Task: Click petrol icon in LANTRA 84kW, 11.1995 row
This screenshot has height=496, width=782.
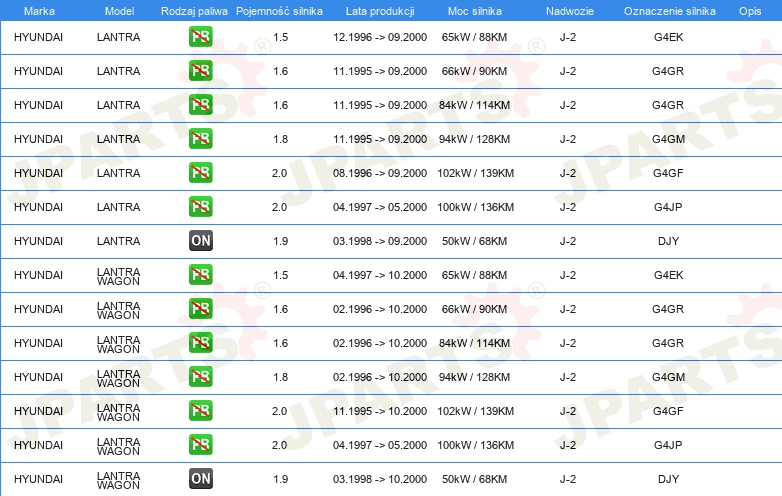Action: (200, 105)
